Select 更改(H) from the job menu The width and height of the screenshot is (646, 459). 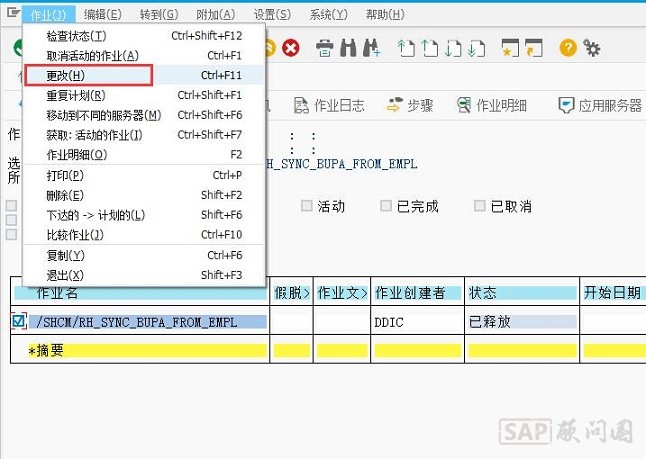66,75
